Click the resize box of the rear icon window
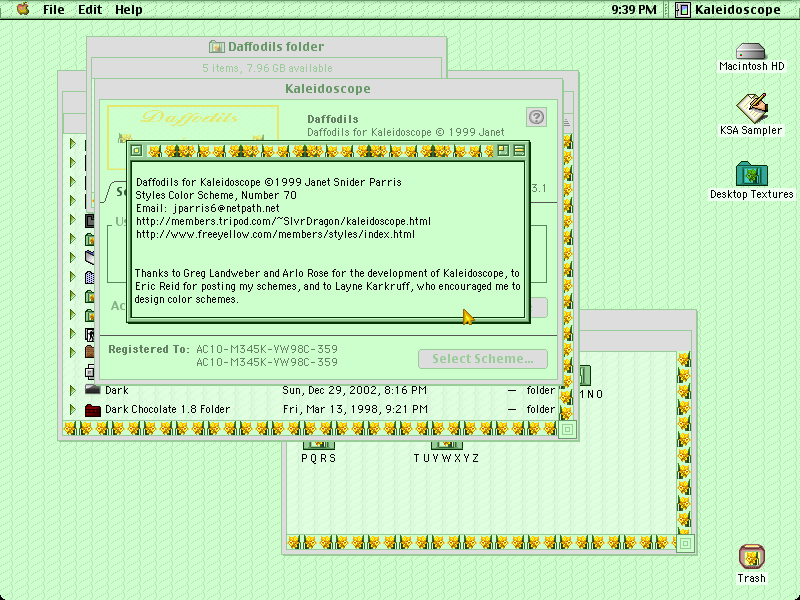 (x=685, y=543)
